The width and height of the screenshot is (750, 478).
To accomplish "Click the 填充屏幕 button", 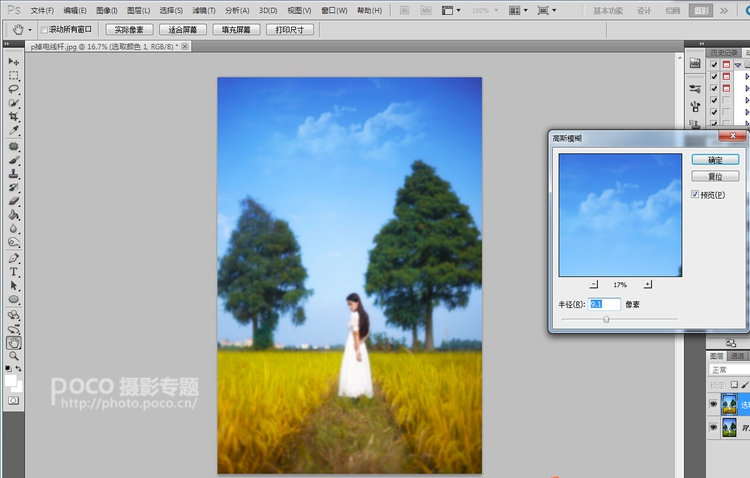I will pos(236,30).
